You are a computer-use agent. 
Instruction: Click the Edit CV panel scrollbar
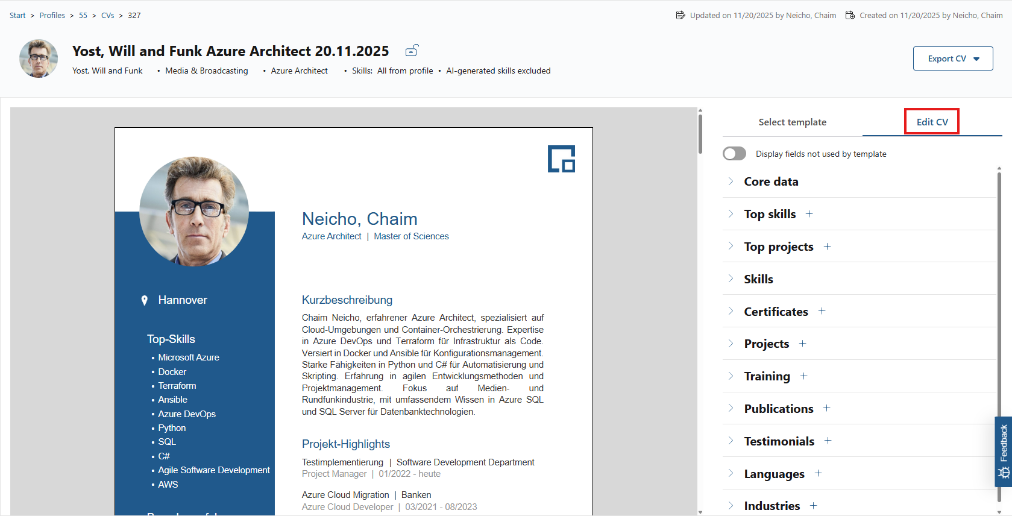1000,336
